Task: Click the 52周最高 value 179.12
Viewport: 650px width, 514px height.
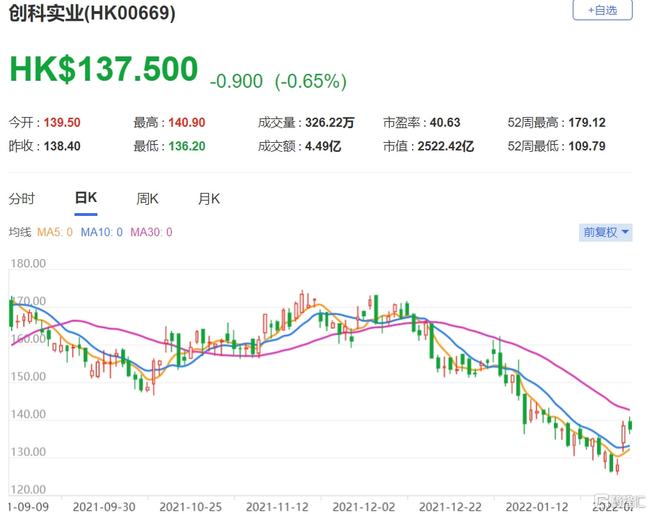Action: coord(587,123)
